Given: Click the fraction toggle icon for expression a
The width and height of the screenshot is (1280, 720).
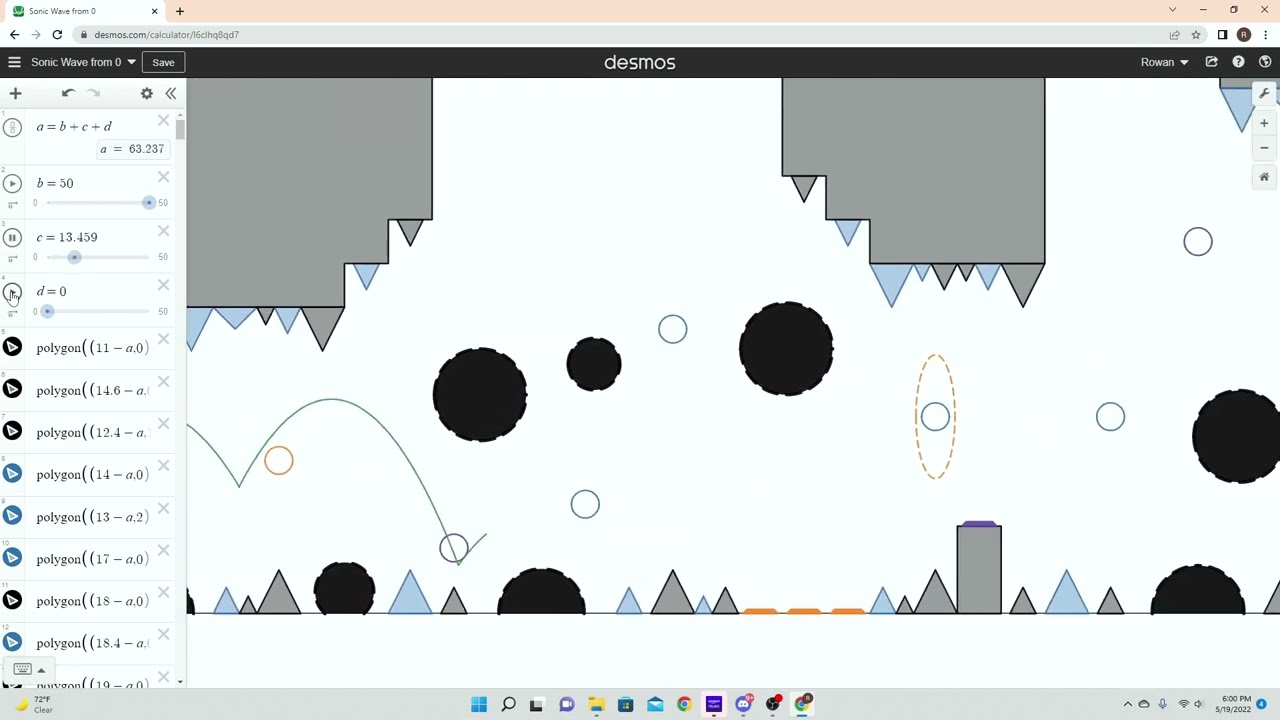Looking at the screenshot, I should point(12,127).
